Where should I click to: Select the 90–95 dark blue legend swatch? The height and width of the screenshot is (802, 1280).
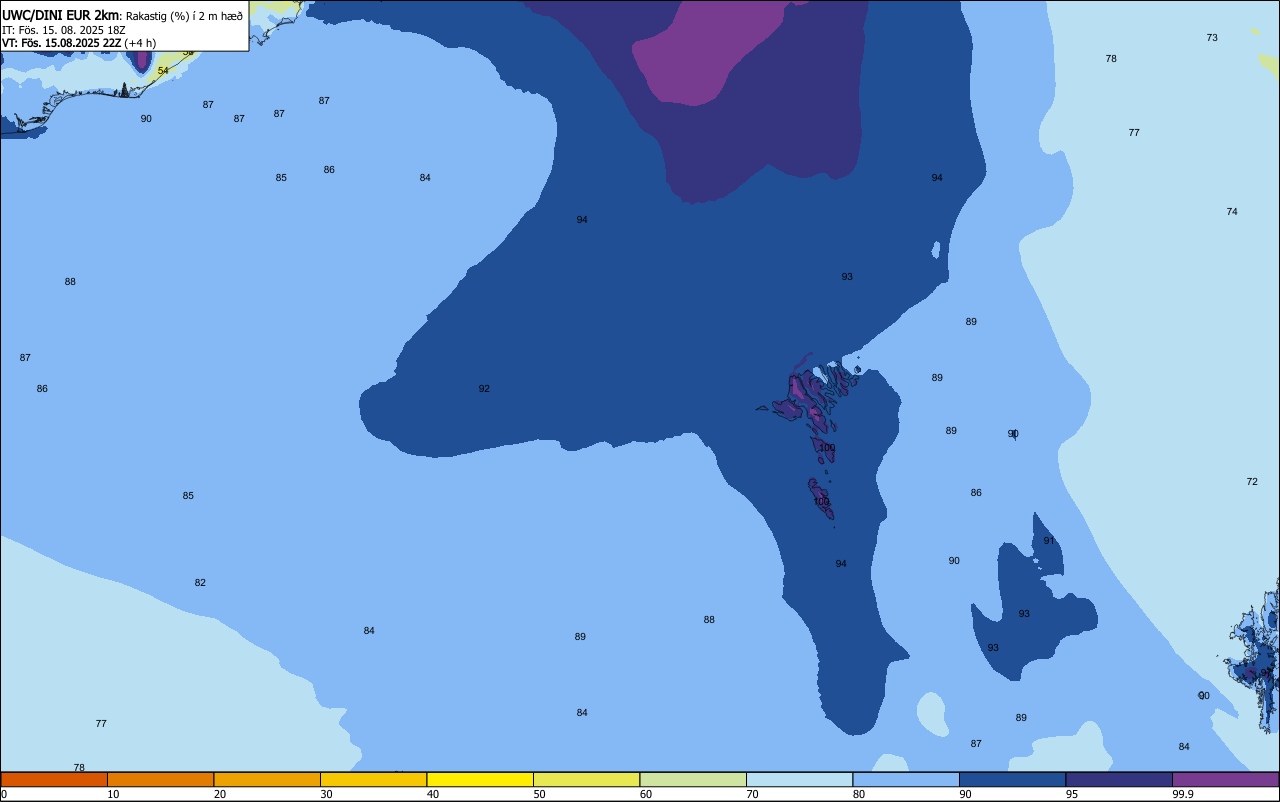click(1012, 779)
